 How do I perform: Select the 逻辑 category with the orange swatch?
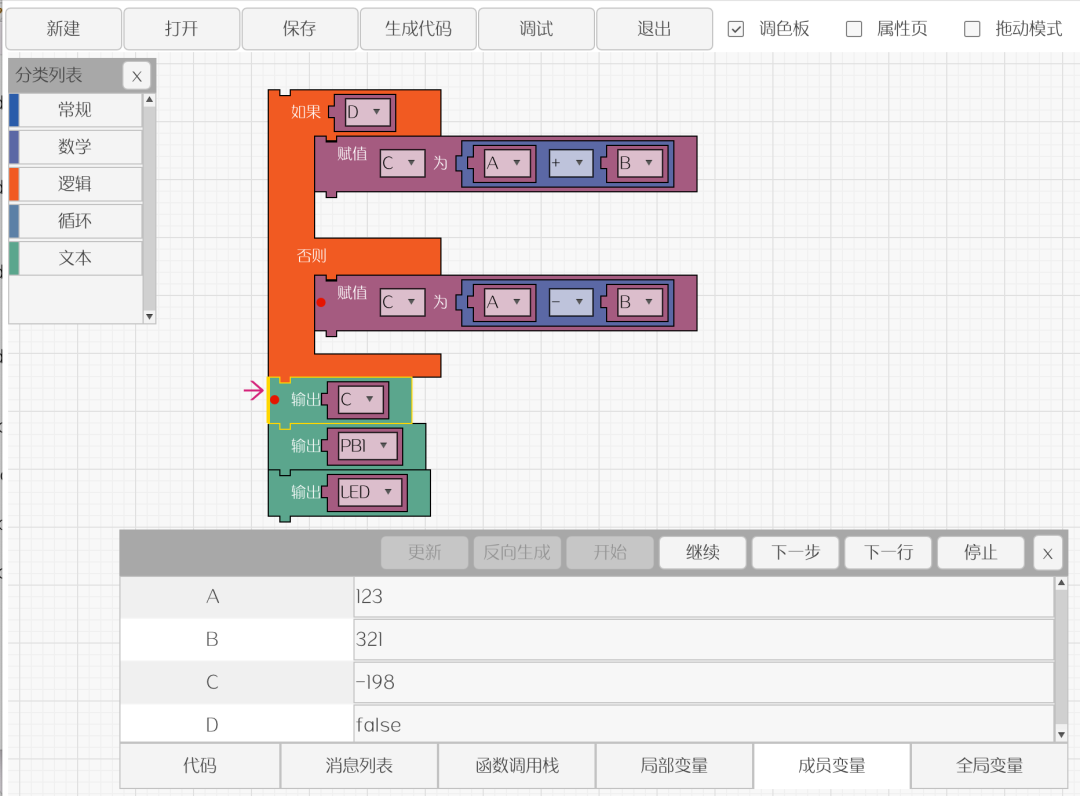[x=75, y=184]
